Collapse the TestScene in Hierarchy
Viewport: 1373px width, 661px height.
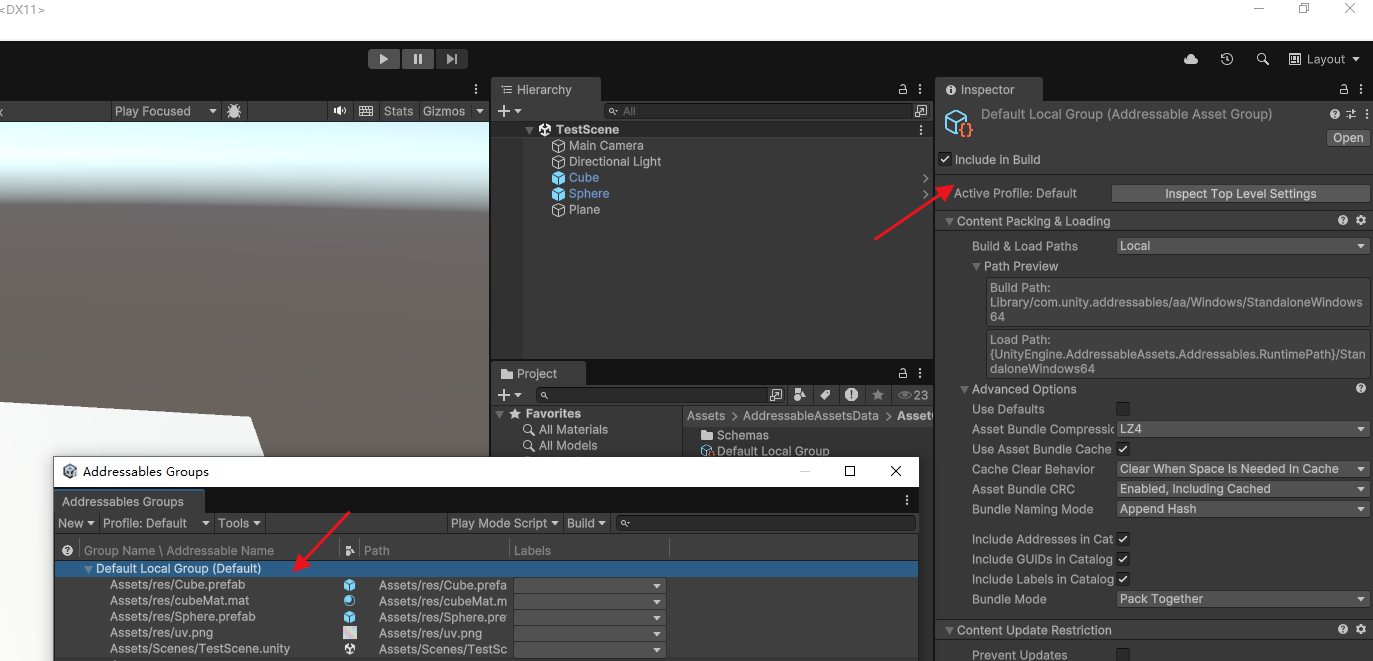[529, 129]
